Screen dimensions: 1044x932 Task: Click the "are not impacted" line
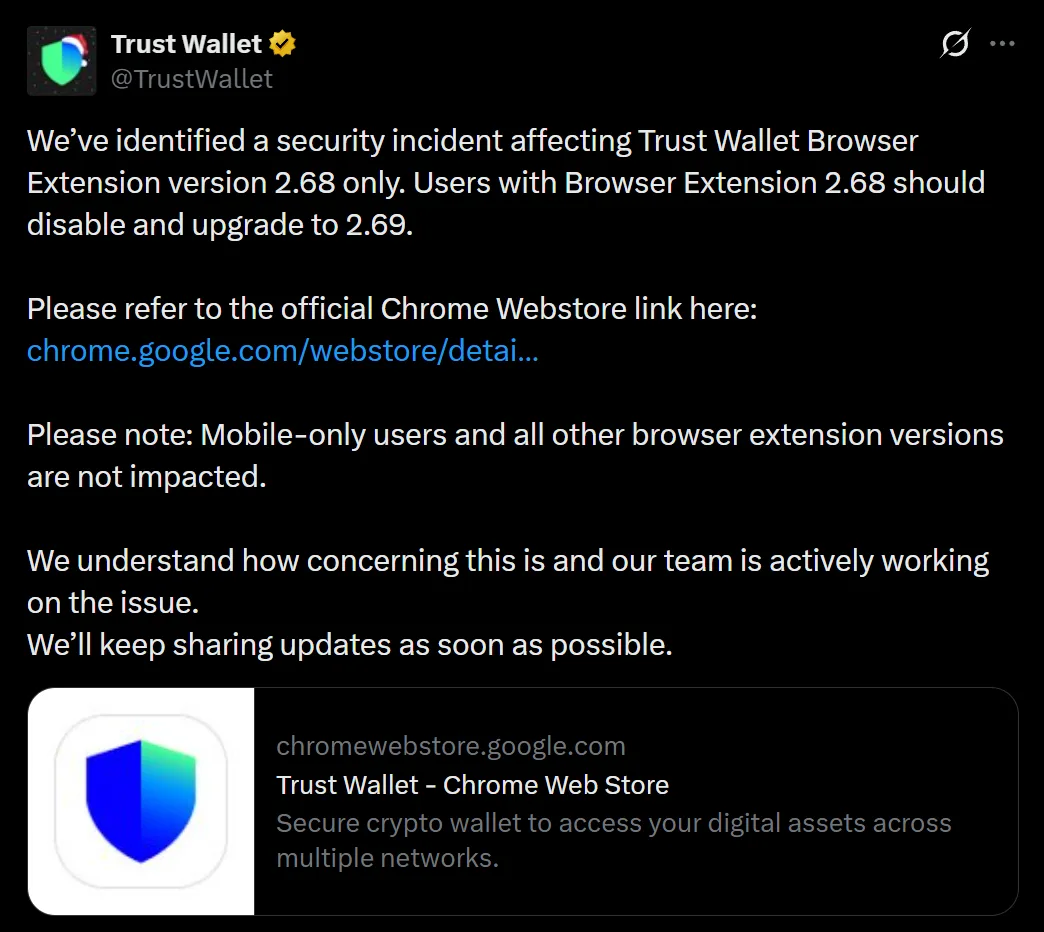(x=147, y=477)
